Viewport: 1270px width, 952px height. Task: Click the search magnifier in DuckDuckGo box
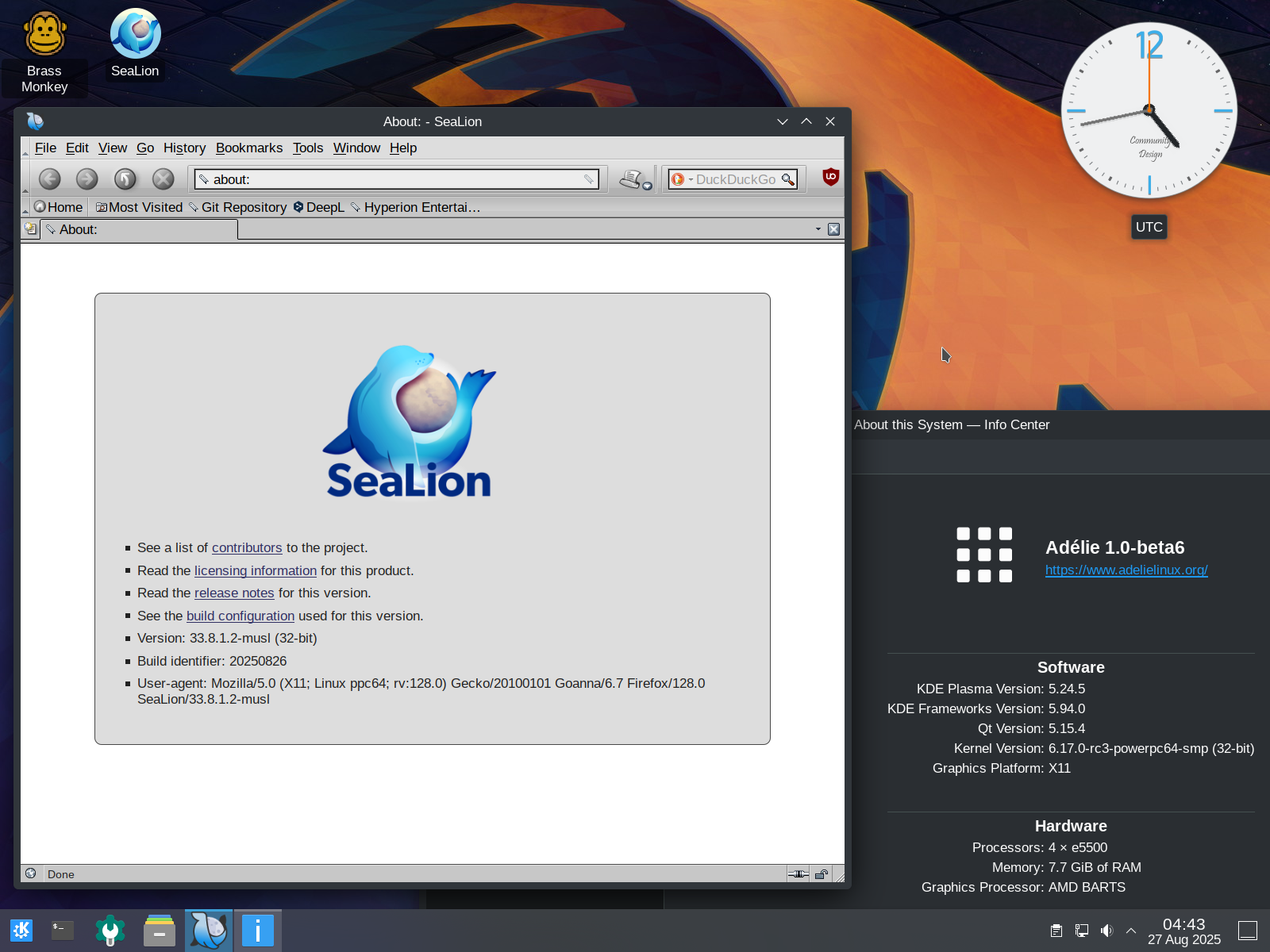click(x=787, y=179)
